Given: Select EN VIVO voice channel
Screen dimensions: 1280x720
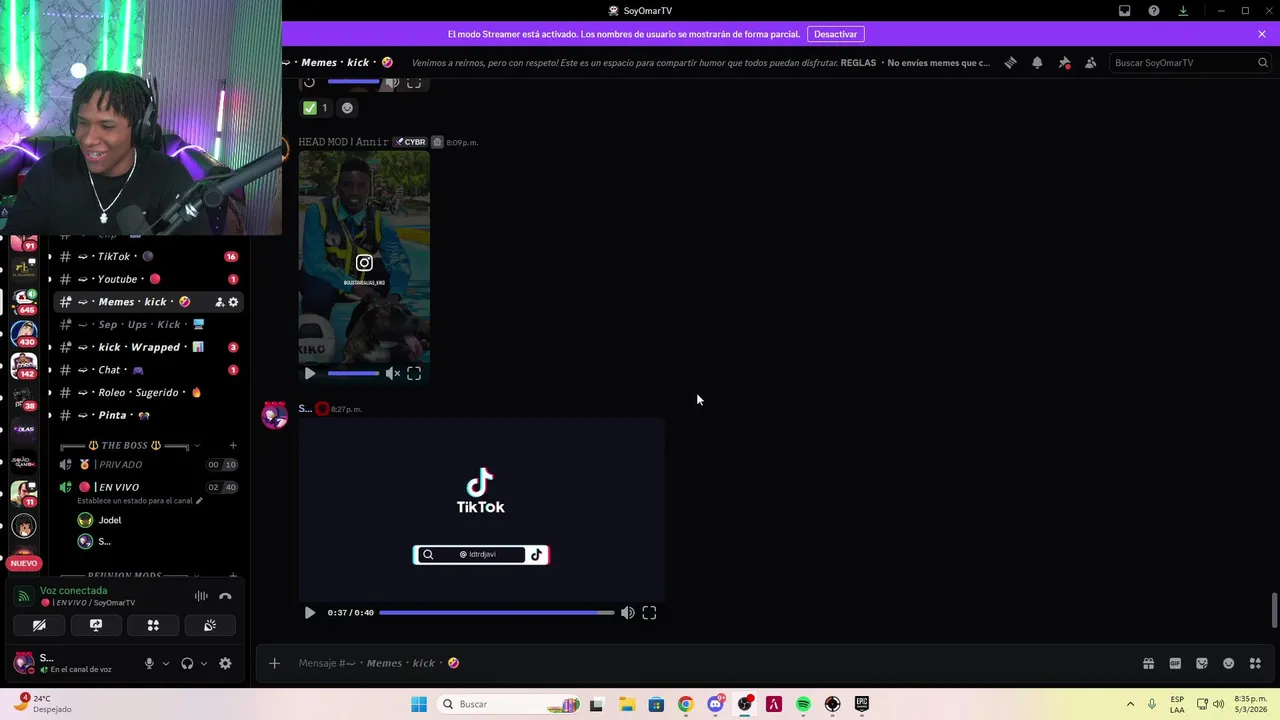Looking at the screenshot, I should (148, 487).
